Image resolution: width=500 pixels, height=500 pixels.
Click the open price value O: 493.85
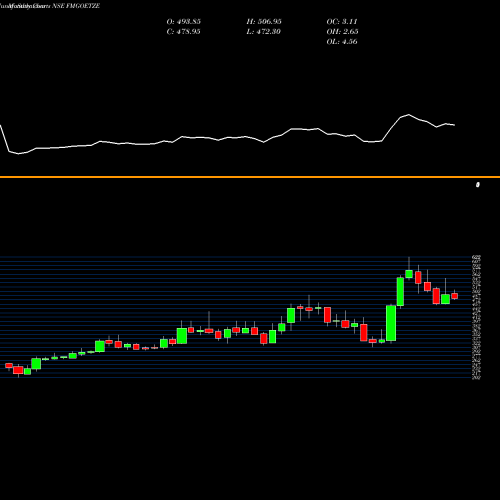tap(183, 22)
